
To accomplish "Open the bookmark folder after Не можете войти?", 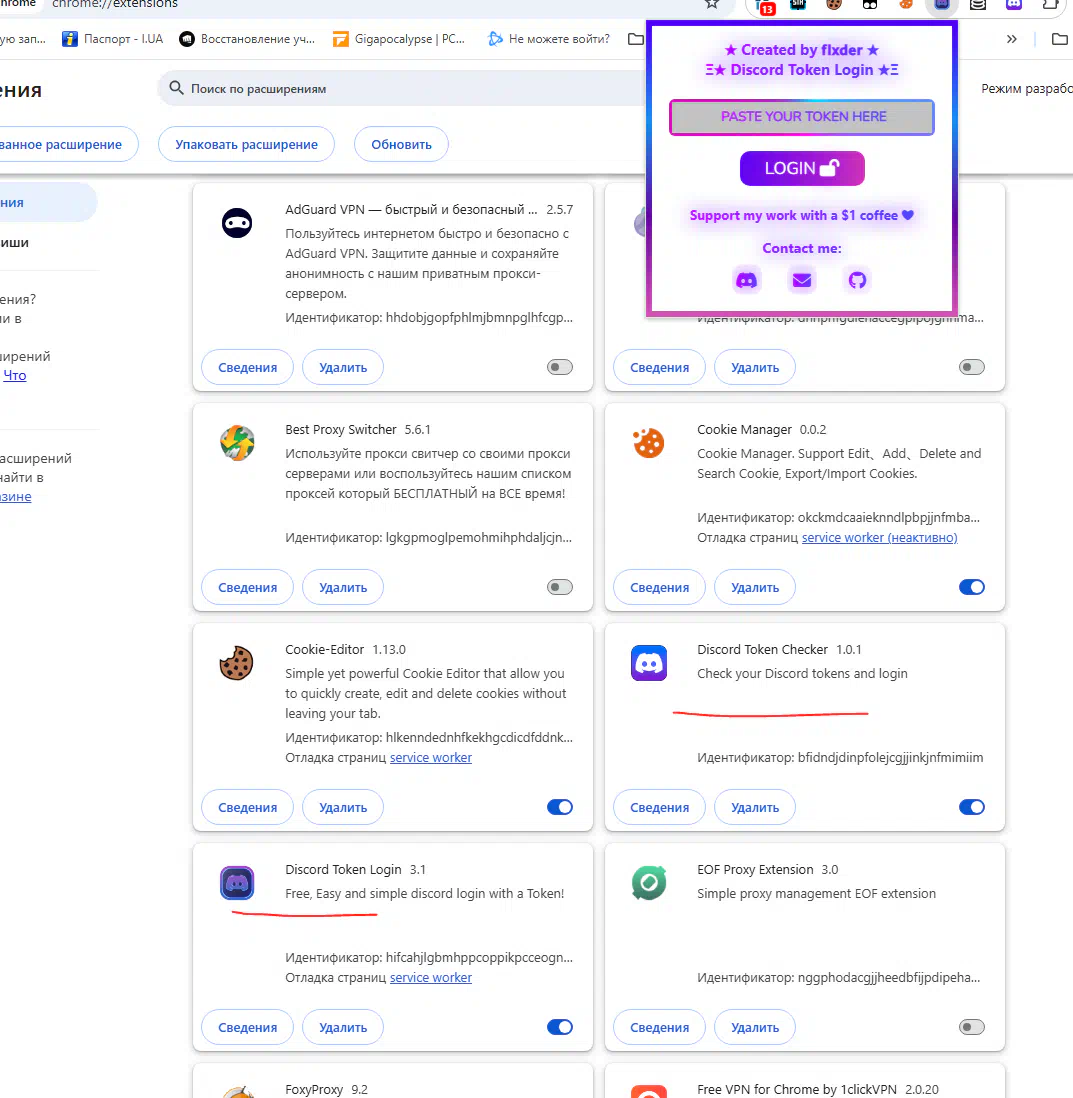I will pos(635,39).
